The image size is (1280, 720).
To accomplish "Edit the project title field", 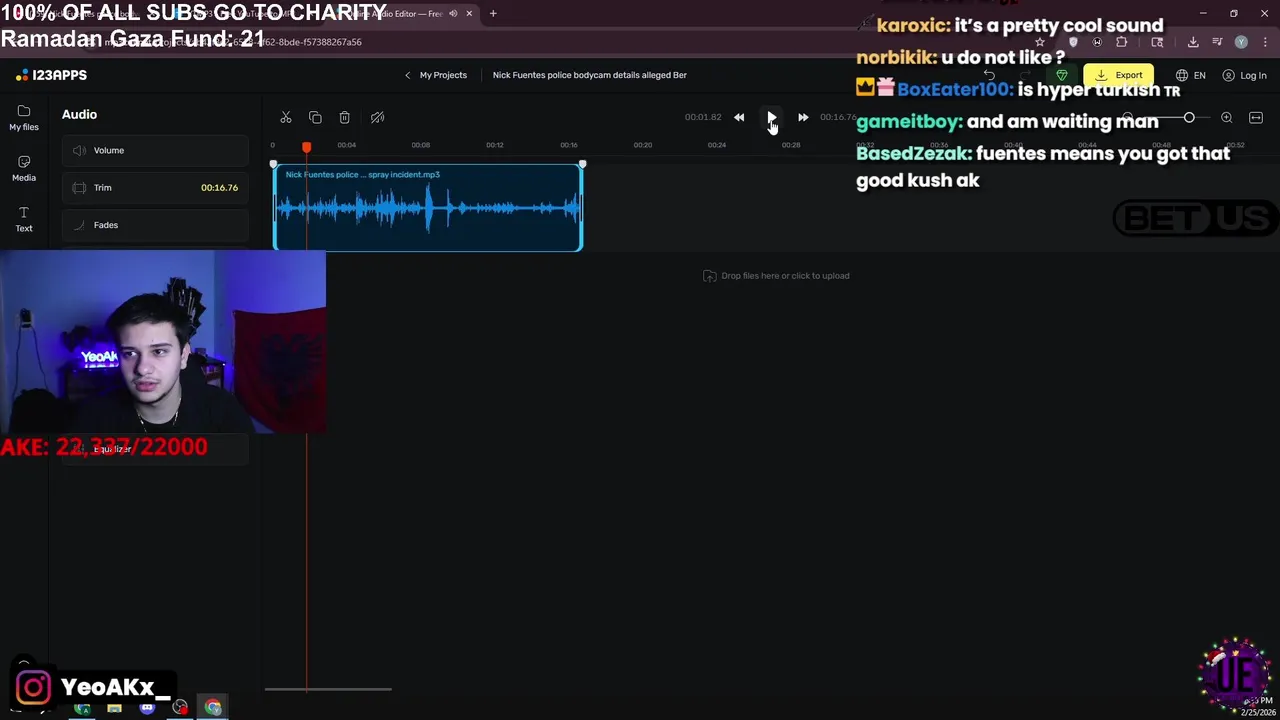I will point(590,75).
